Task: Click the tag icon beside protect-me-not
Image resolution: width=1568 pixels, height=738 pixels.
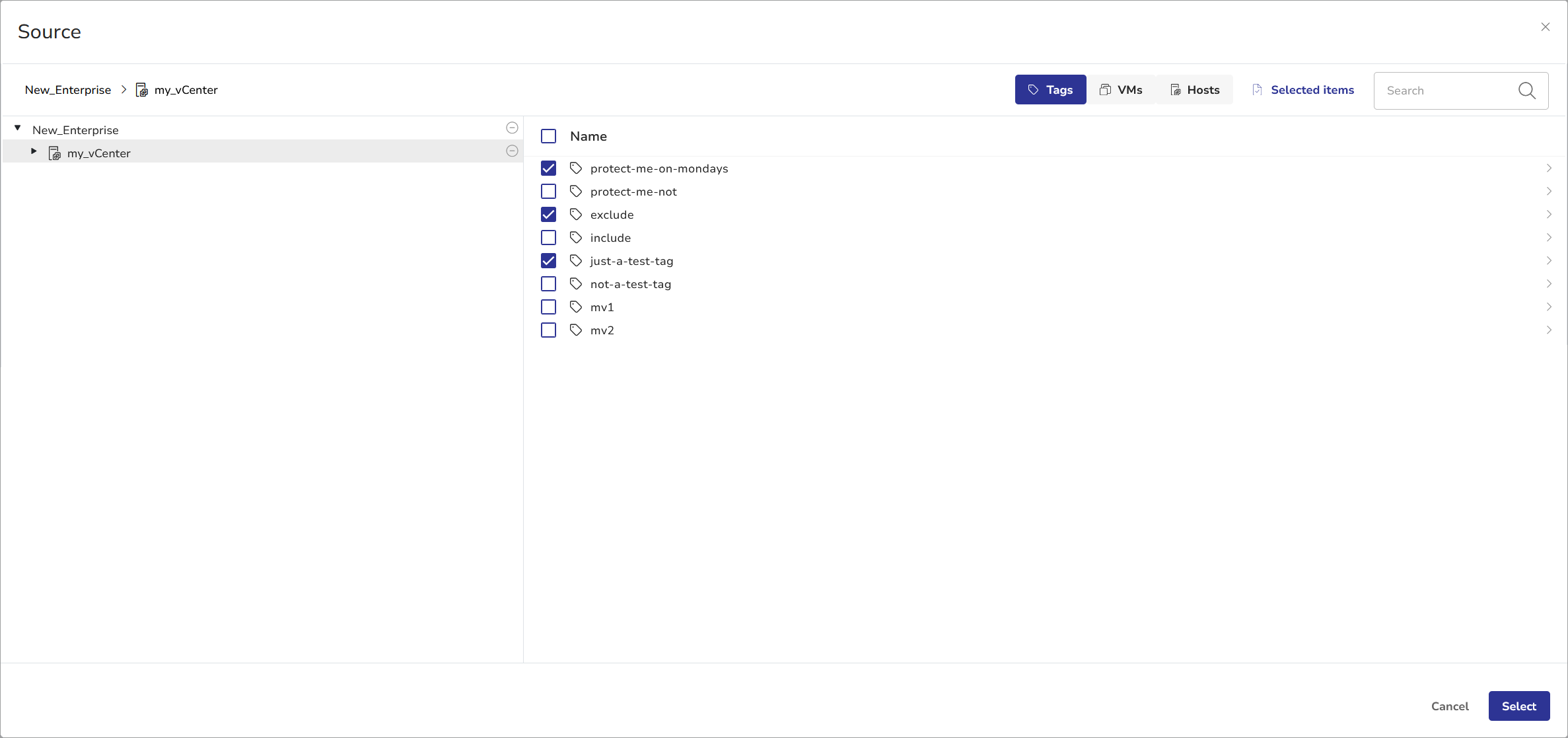Action: click(575, 192)
